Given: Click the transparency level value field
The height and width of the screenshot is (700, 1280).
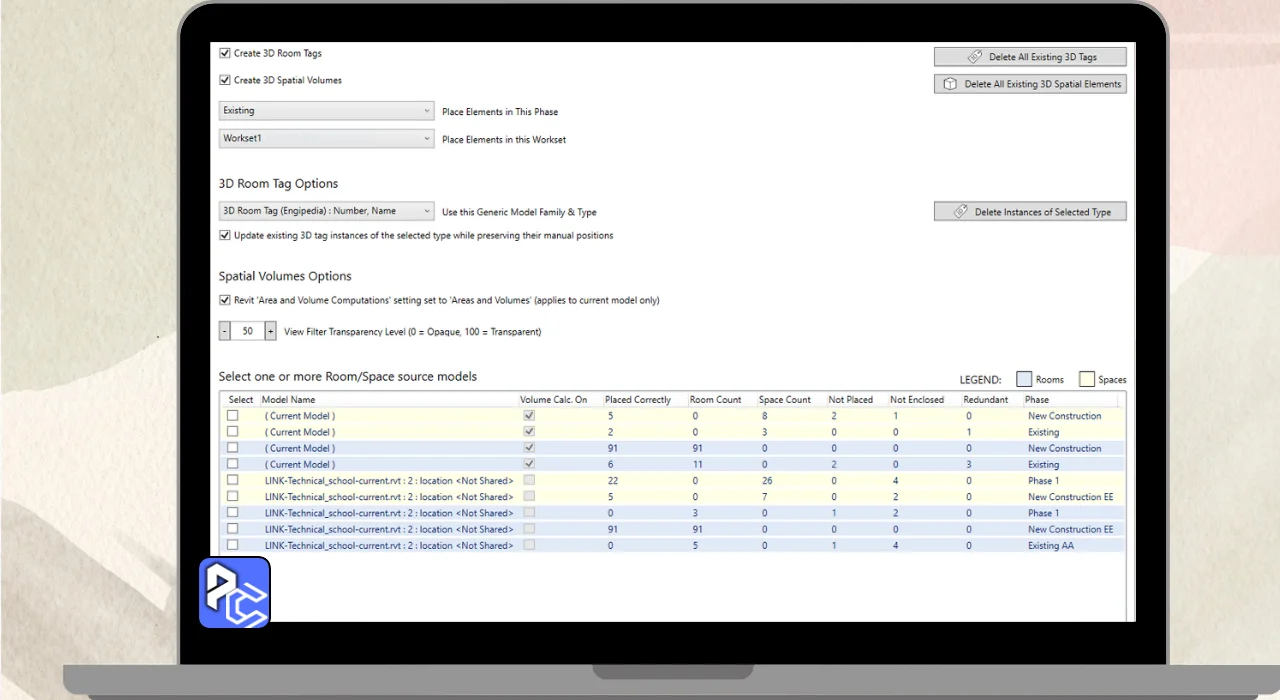Looking at the screenshot, I should click(x=247, y=331).
